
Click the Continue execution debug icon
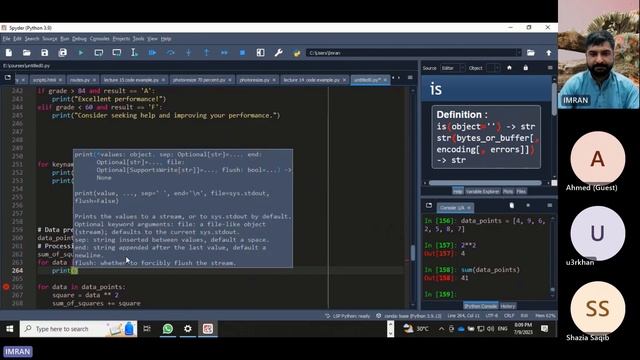224,53
